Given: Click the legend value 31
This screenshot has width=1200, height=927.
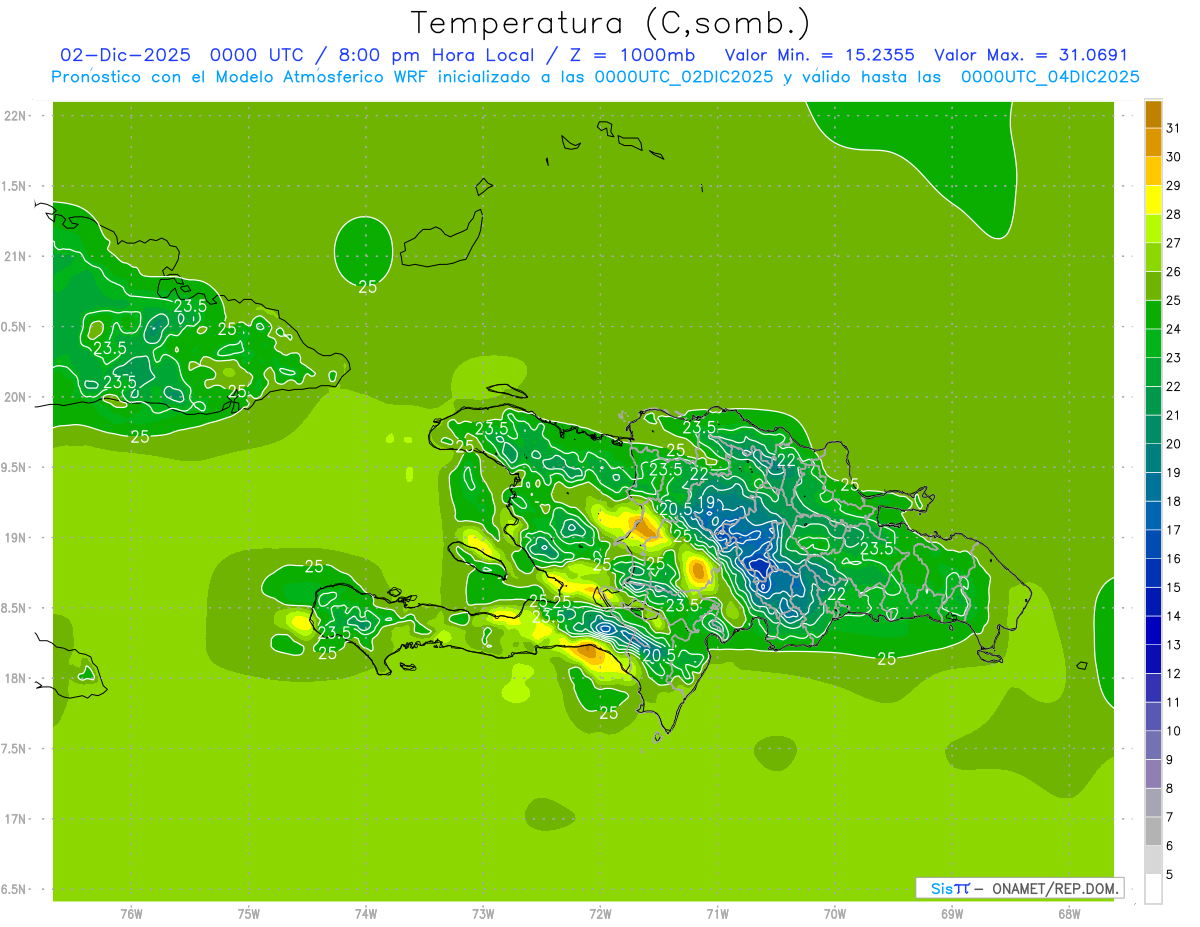Looking at the screenshot, I should [x=1174, y=128].
